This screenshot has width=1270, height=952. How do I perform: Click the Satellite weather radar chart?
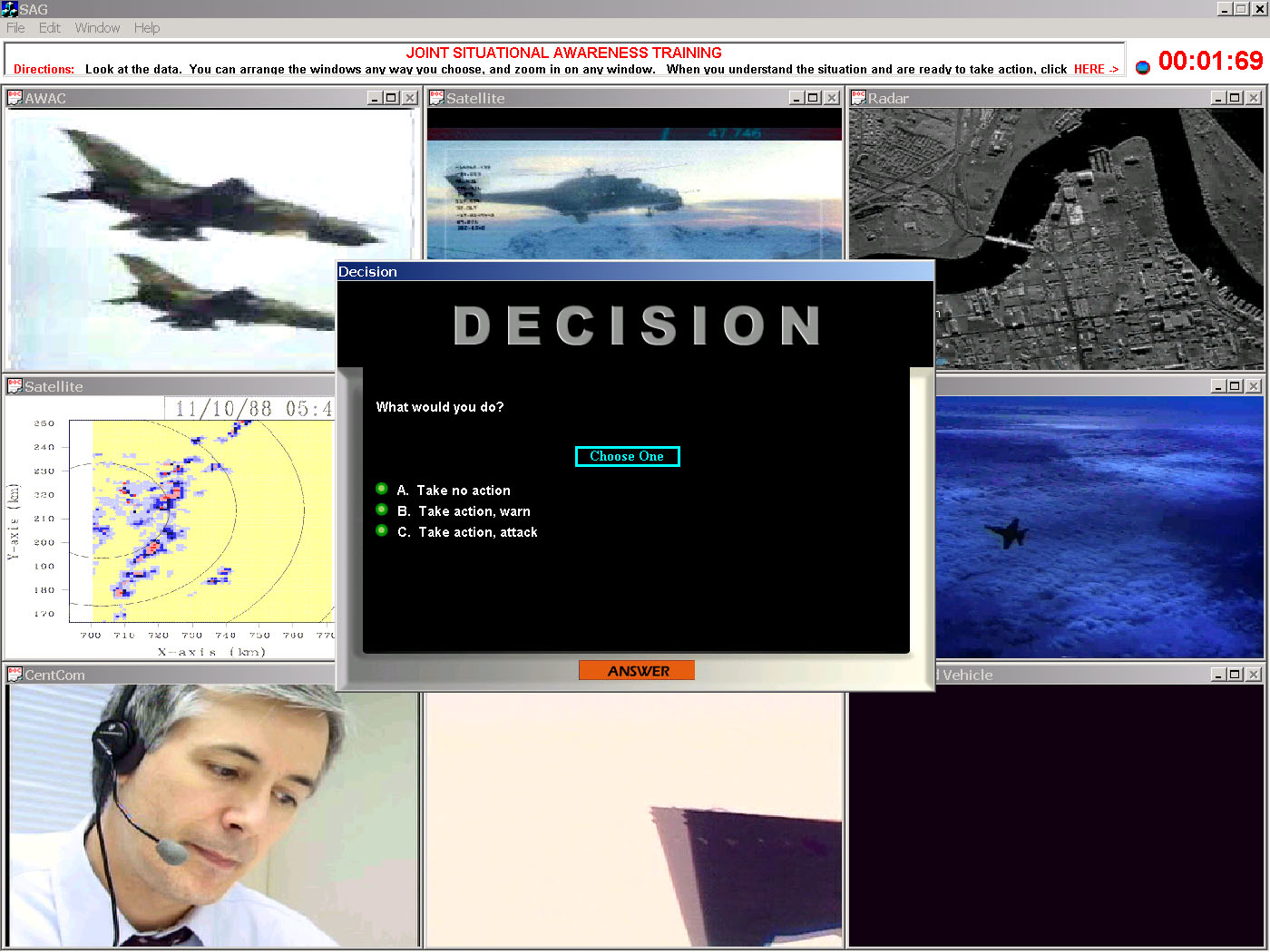[x=172, y=526]
